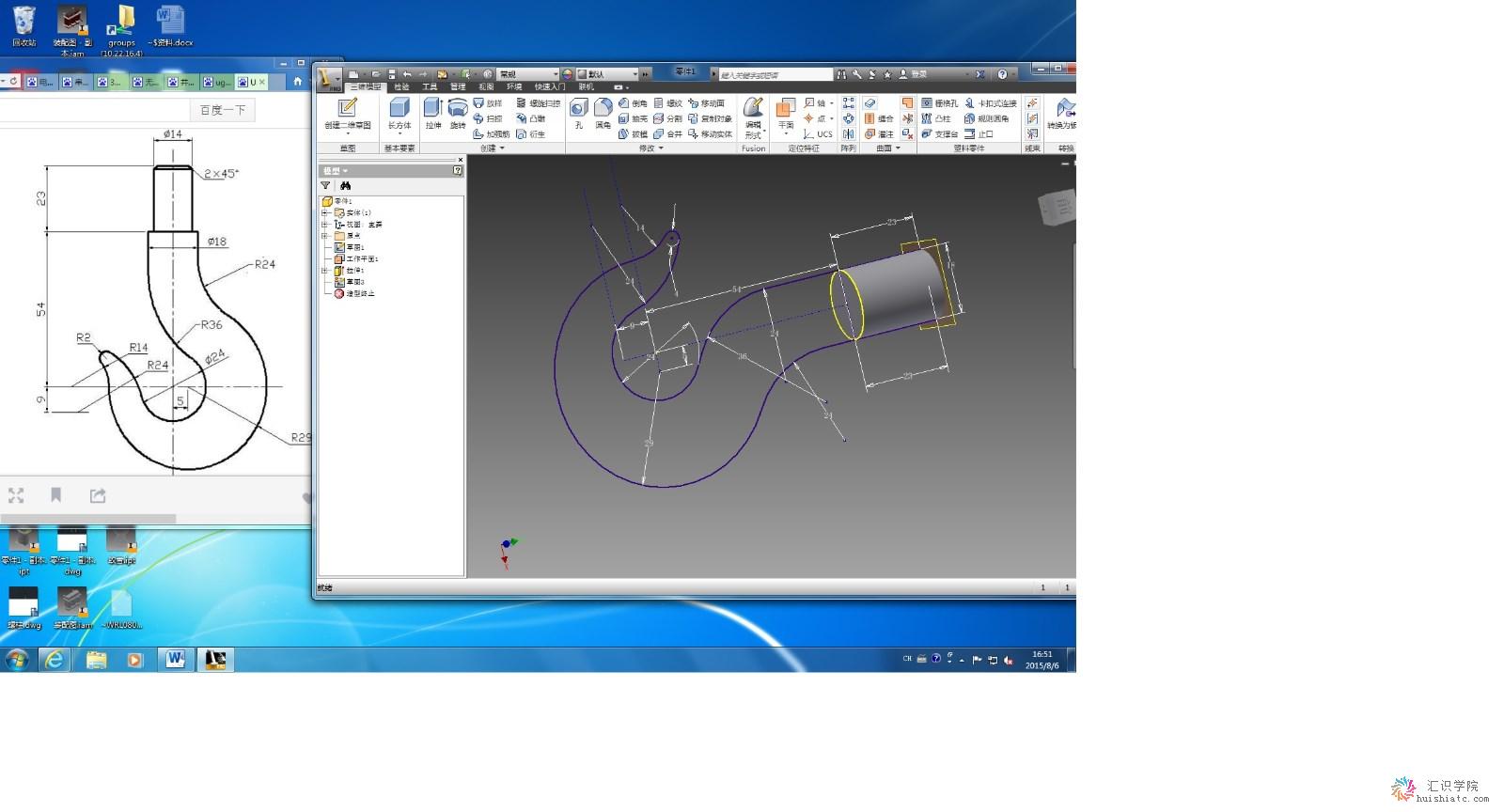Select the 加强筋 rib tool
This screenshot has width=1504, height=812.
pyautogui.click(x=491, y=133)
